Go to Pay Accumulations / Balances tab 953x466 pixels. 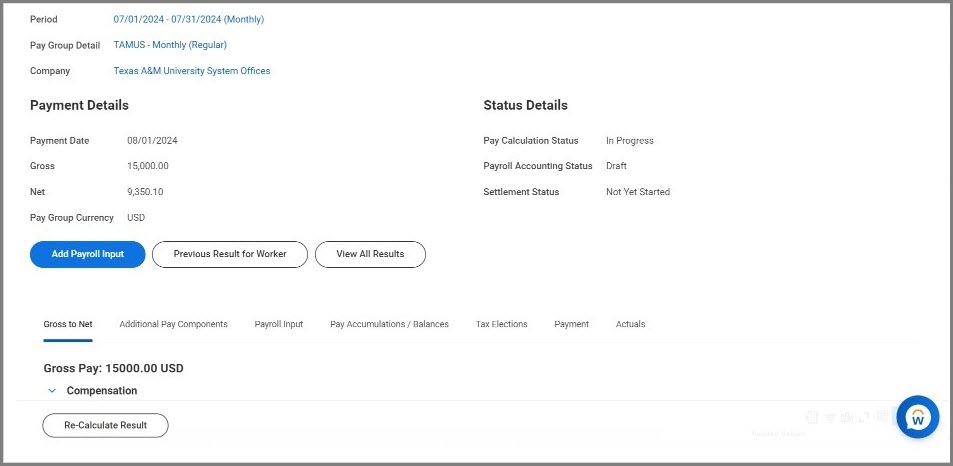389,324
